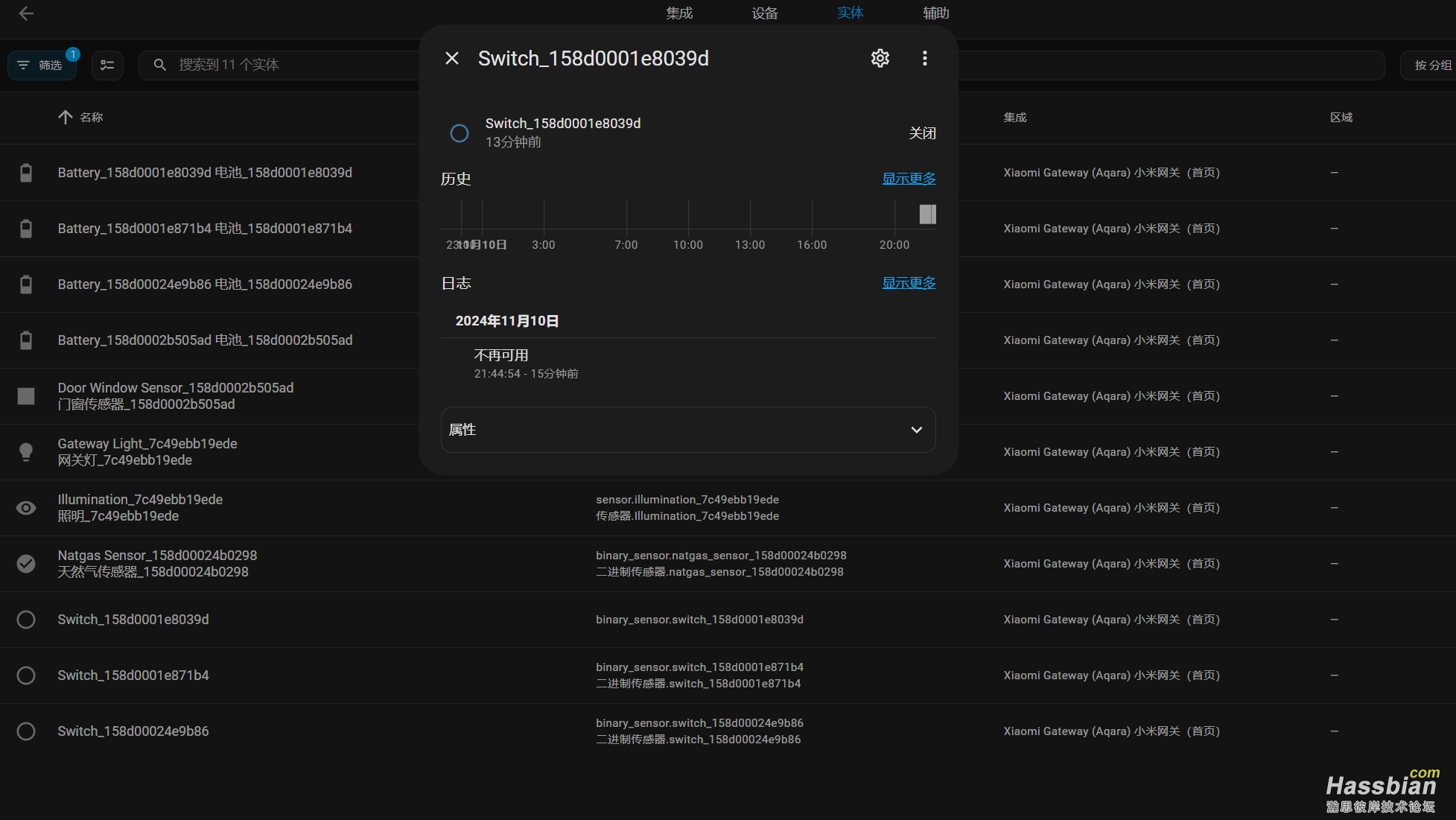Switch to the 辅助 tab
Viewport: 1456px width, 820px height.
935,13
